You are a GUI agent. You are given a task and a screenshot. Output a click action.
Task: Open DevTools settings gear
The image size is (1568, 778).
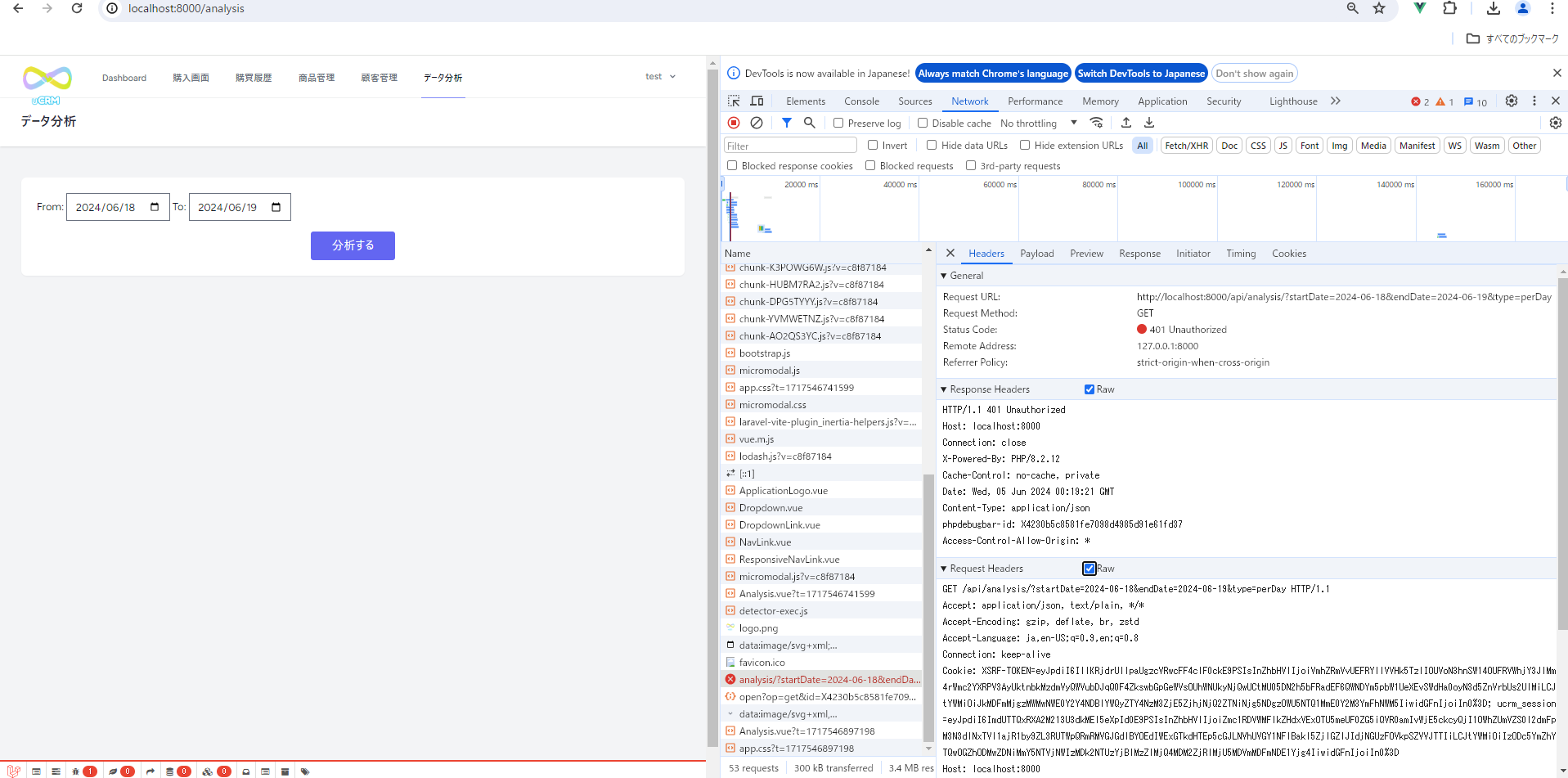tap(1511, 101)
